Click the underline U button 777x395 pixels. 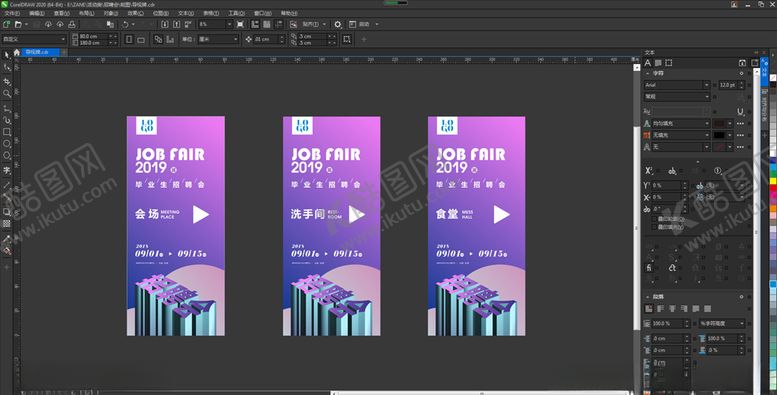(740, 112)
